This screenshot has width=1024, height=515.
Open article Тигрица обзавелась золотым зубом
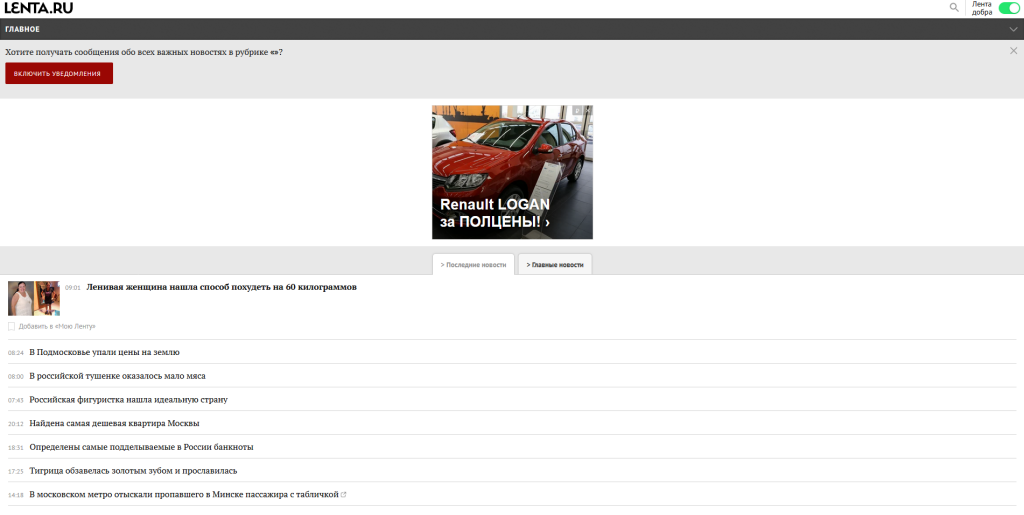coord(133,471)
